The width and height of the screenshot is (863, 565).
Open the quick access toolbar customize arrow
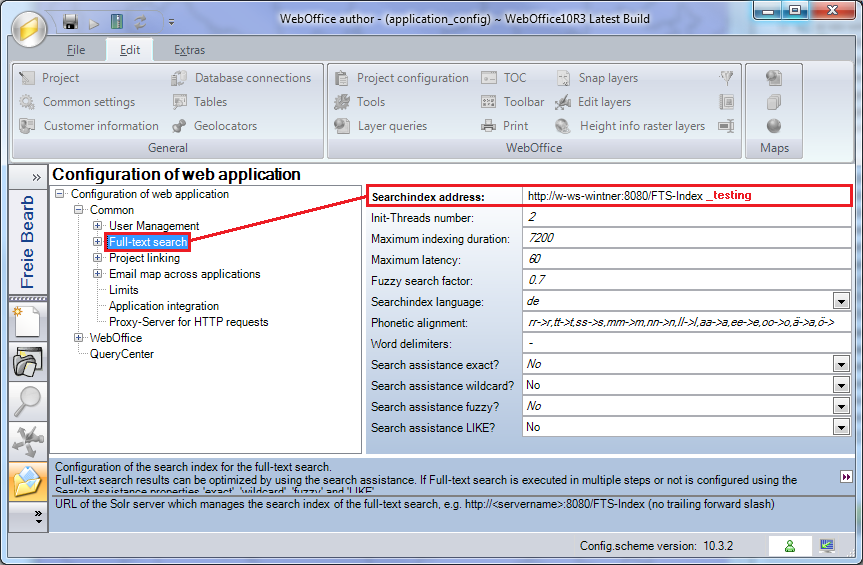click(x=171, y=23)
